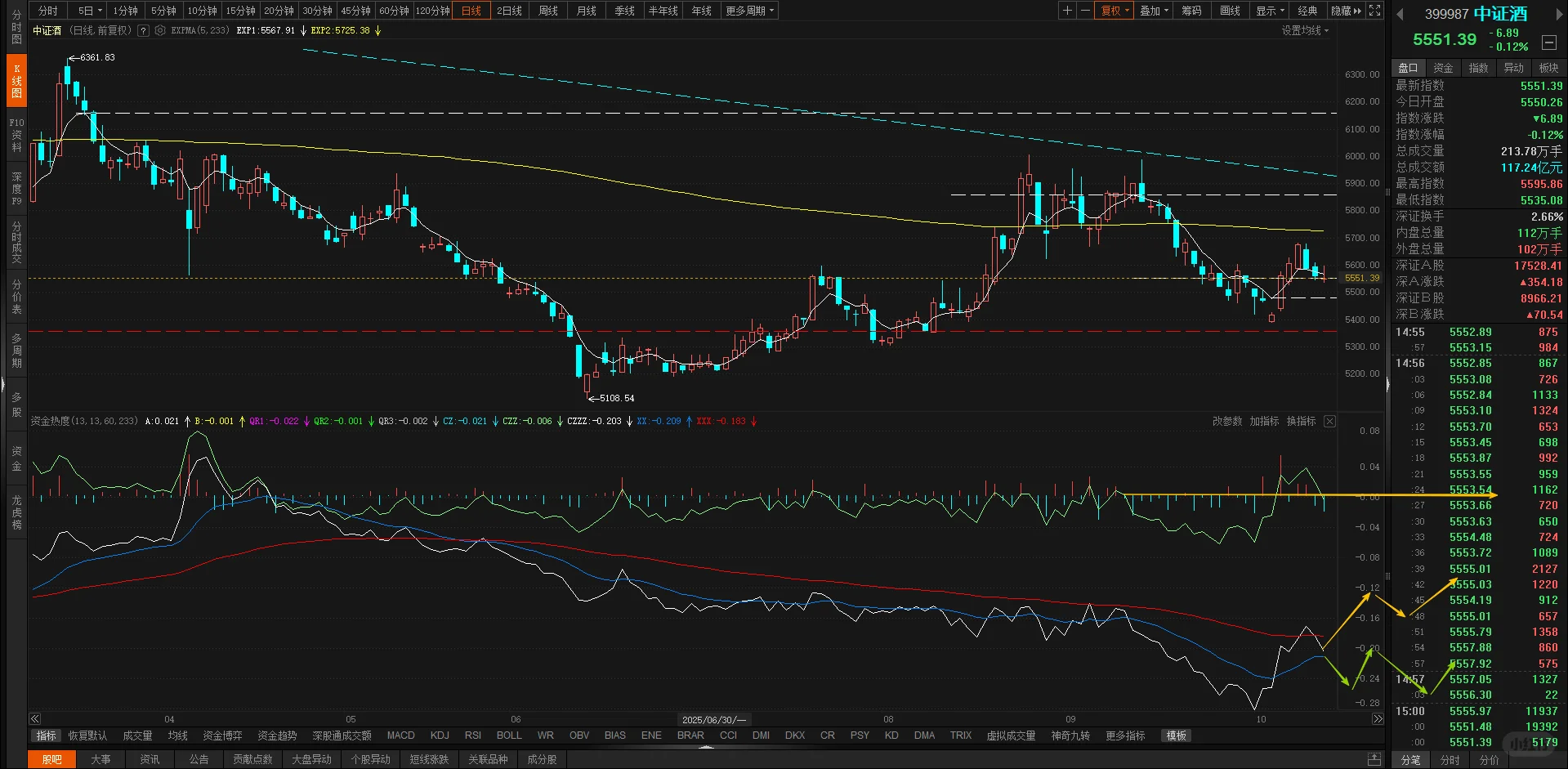This screenshot has height=769, width=1568.
Task: Select the MACD indicator
Action: 400,735
